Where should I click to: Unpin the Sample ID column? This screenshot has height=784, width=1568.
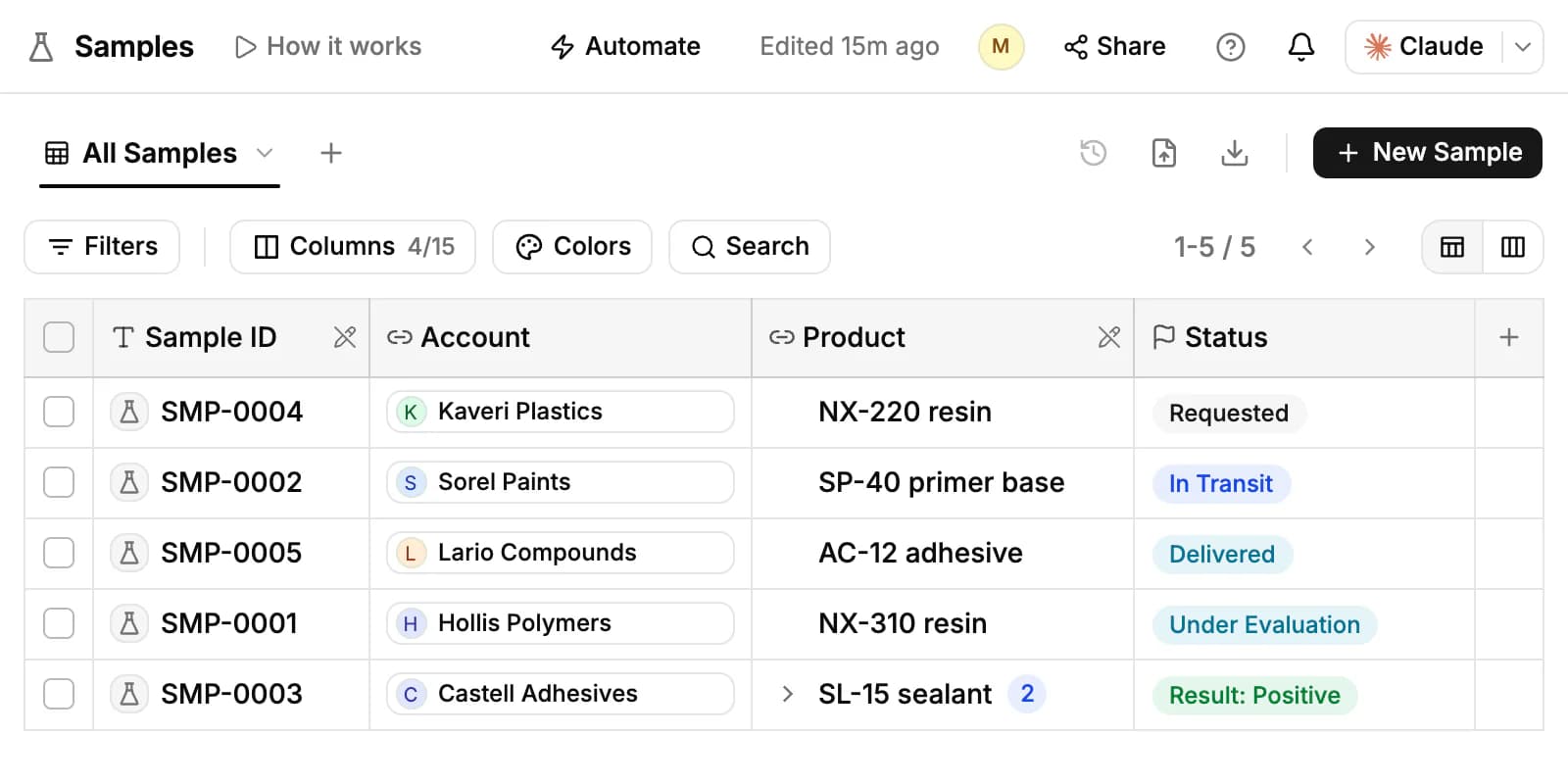click(345, 337)
